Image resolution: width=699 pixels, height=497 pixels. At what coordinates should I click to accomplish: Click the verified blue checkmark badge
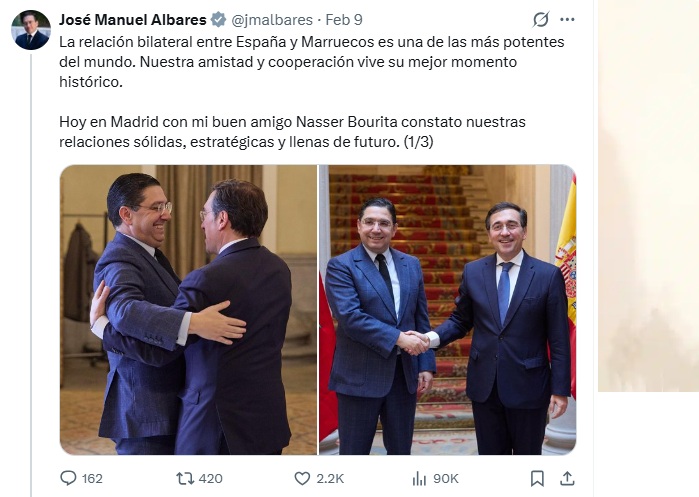tap(218, 20)
